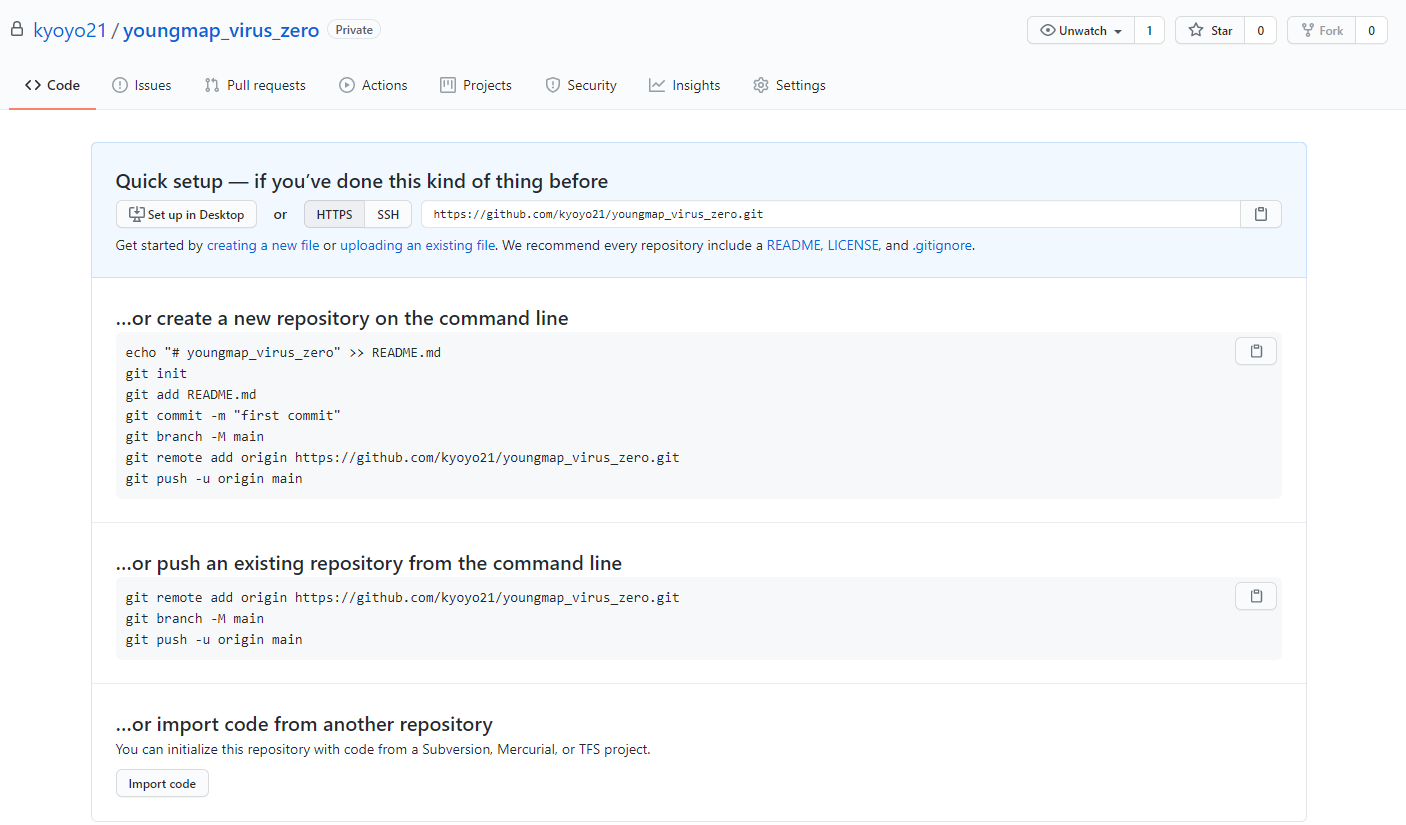Click the private repository lock icon
Image resolution: width=1406 pixels, height=825 pixels.
coord(16,30)
